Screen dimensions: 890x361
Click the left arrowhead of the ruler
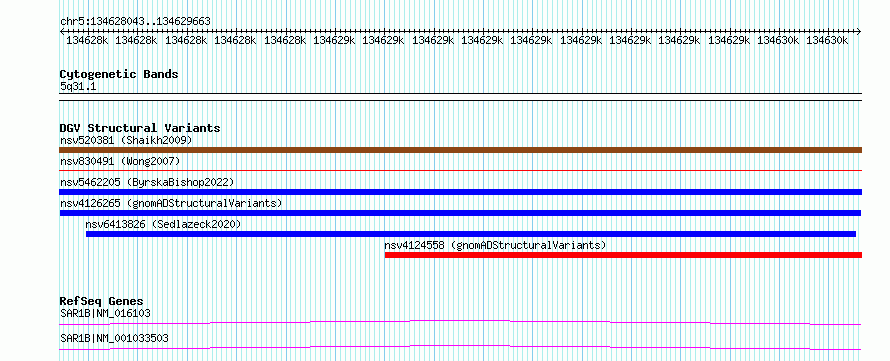tap(62, 31)
